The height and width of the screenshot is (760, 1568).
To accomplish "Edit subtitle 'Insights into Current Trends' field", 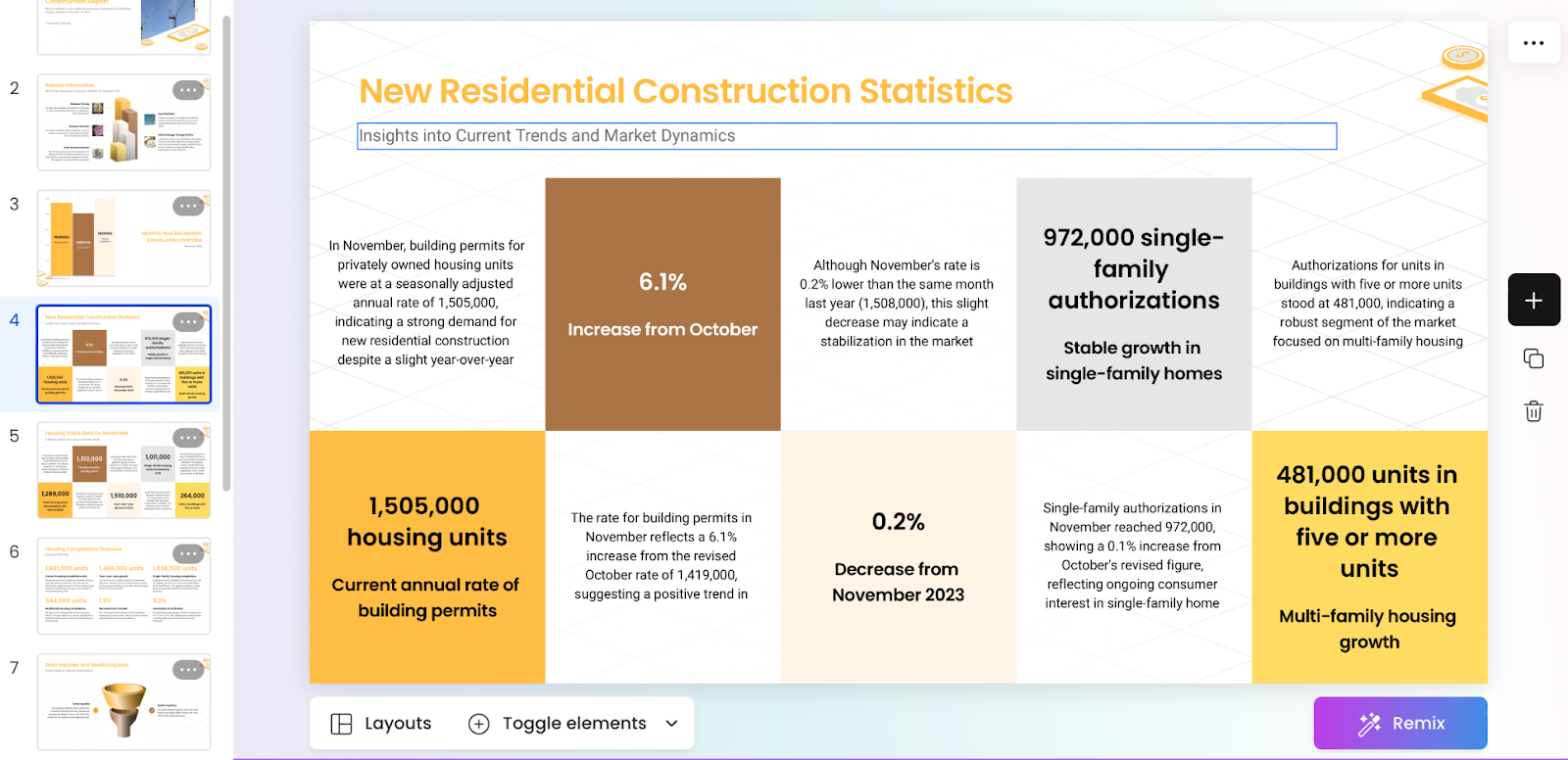I will (847, 136).
